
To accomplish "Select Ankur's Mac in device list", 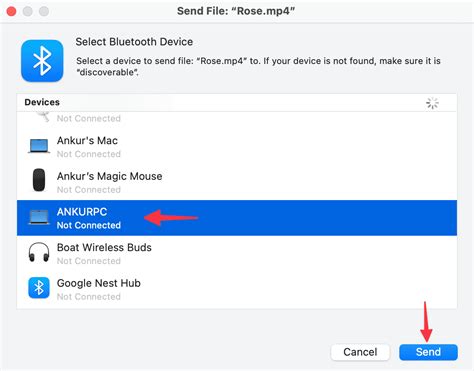I will point(237,147).
